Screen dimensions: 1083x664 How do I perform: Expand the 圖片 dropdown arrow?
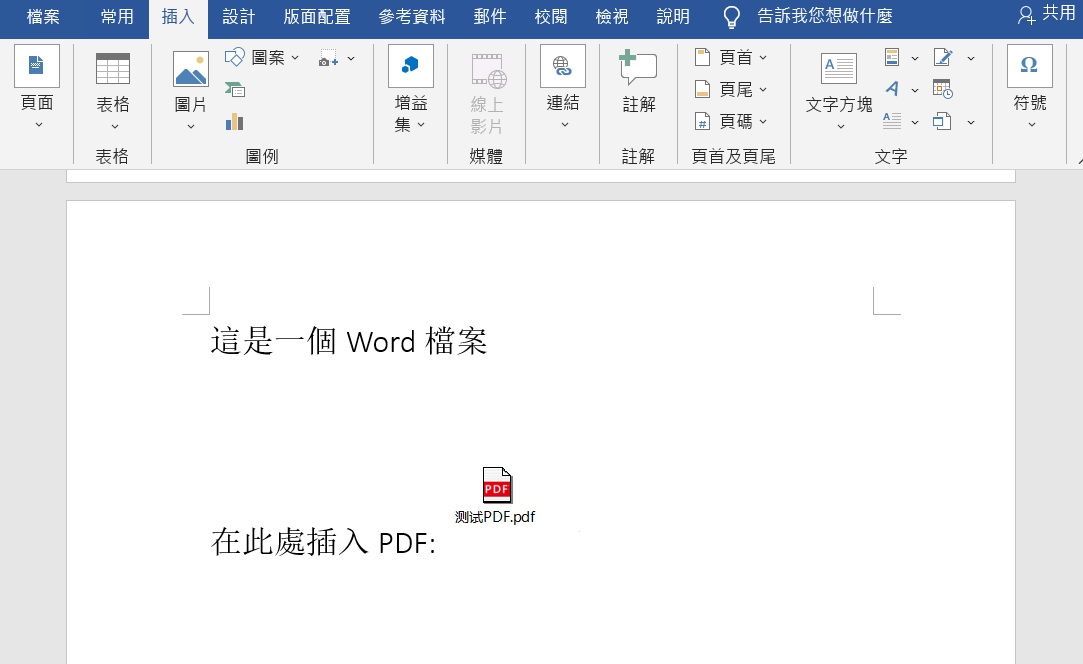191,126
